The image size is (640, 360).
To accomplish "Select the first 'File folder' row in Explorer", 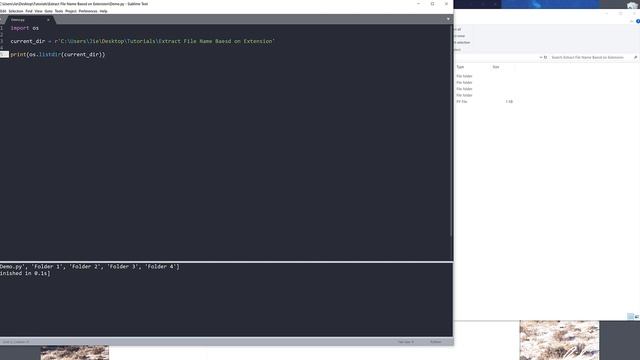I will (x=464, y=76).
